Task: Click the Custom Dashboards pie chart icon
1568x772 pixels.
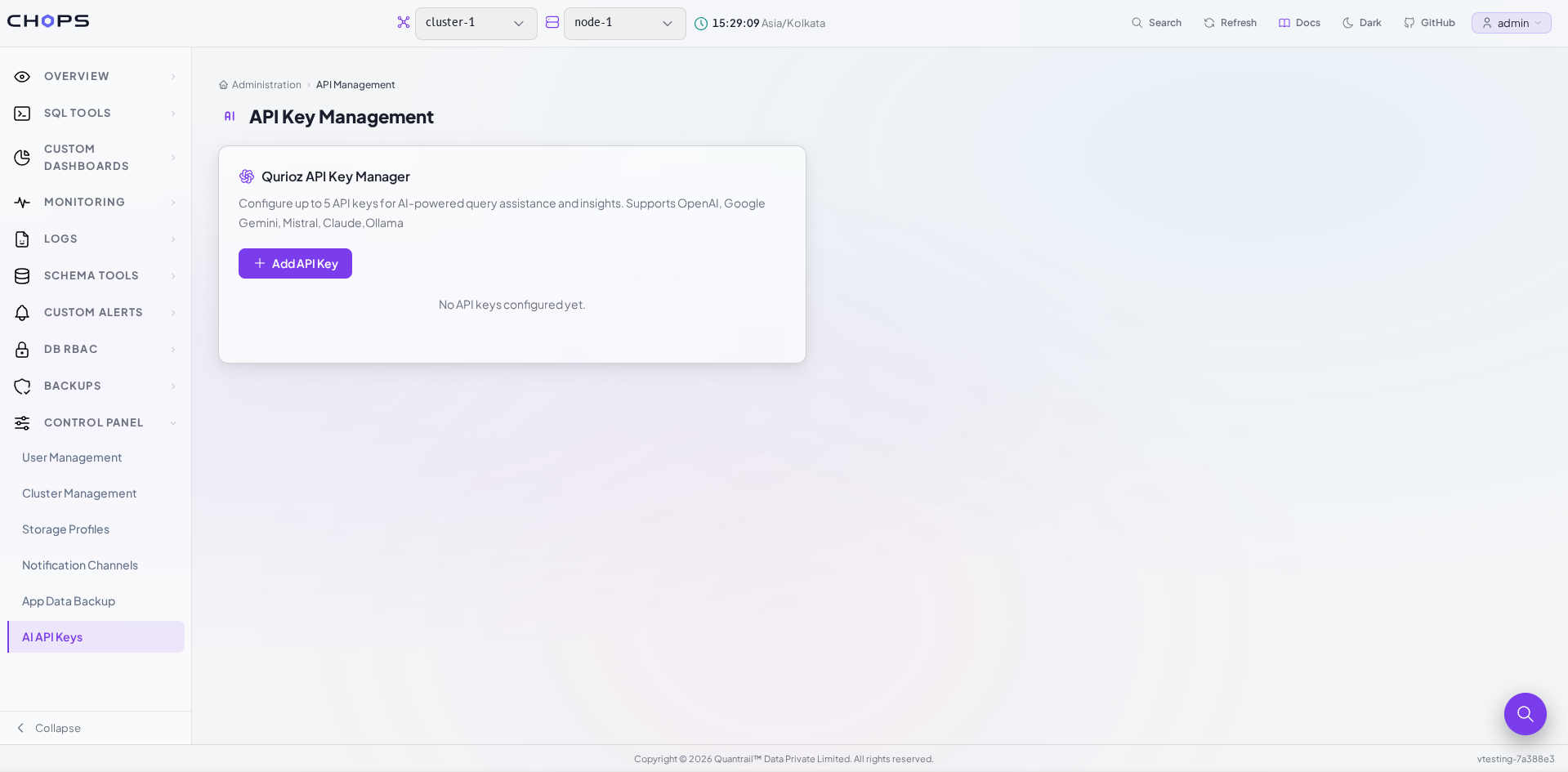Action: tap(22, 158)
